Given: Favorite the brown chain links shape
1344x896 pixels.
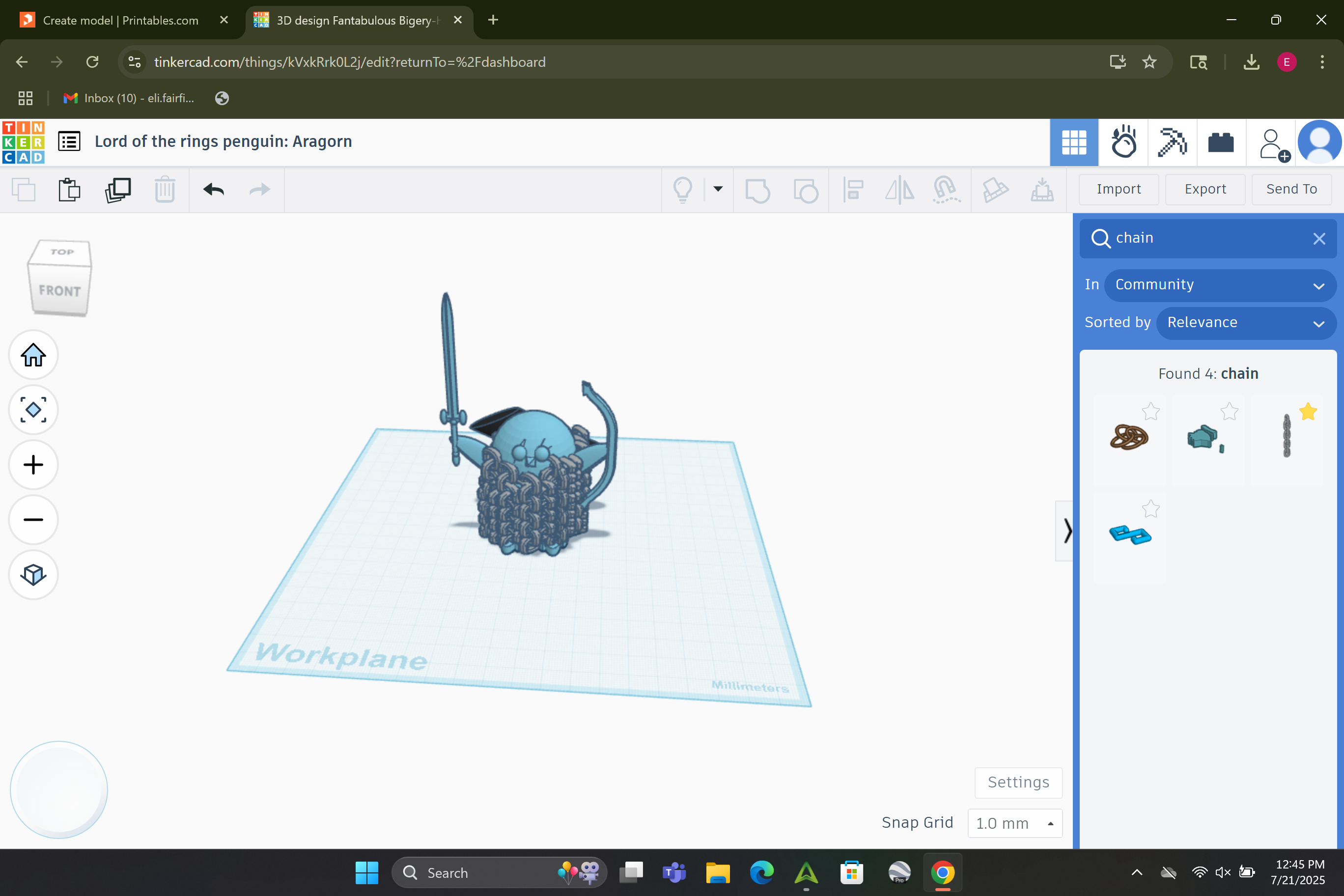Looking at the screenshot, I should click(x=1151, y=412).
